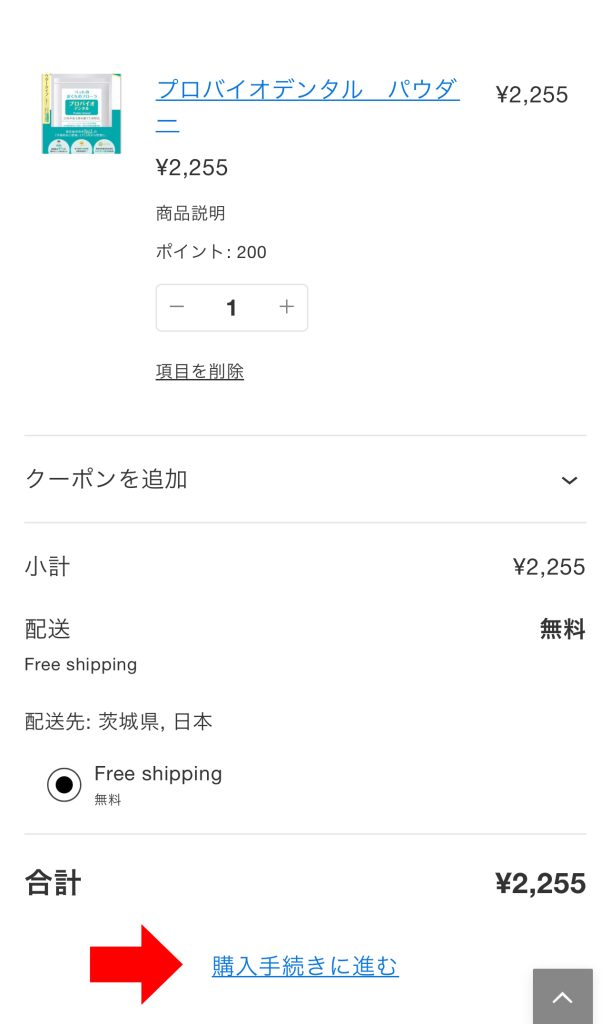Click the 小計 subtotal label
The width and height of the screenshot is (611, 1024).
47,567
